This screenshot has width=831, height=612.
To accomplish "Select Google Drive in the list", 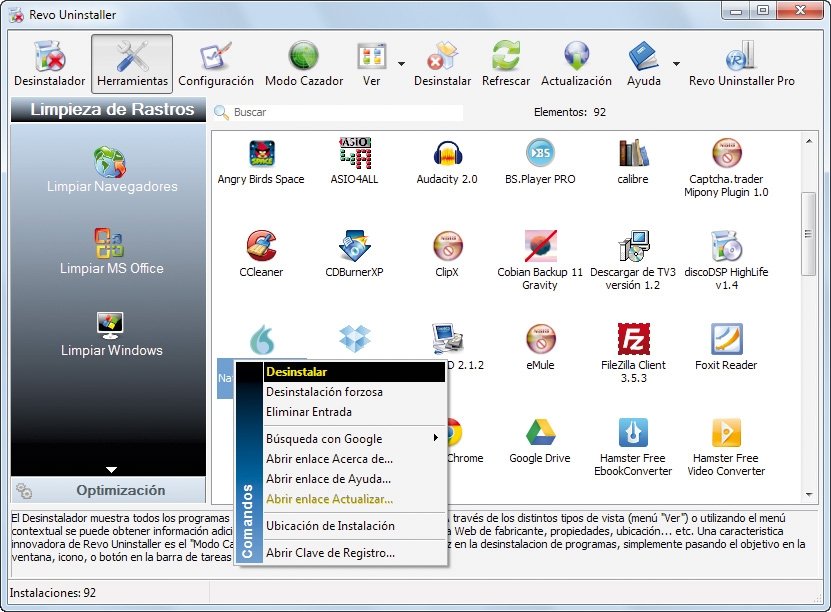I will pyautogui.click(x=540, y=441).
